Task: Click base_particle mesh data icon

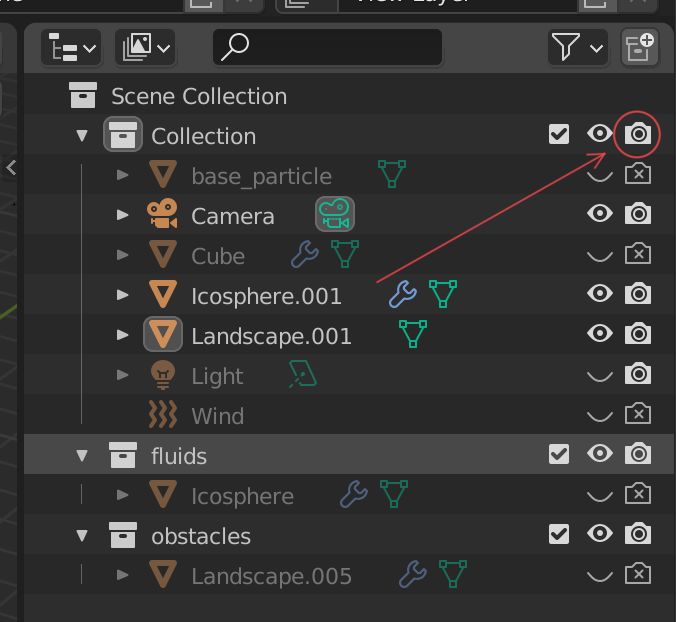Action: click(x=391, y=174)
